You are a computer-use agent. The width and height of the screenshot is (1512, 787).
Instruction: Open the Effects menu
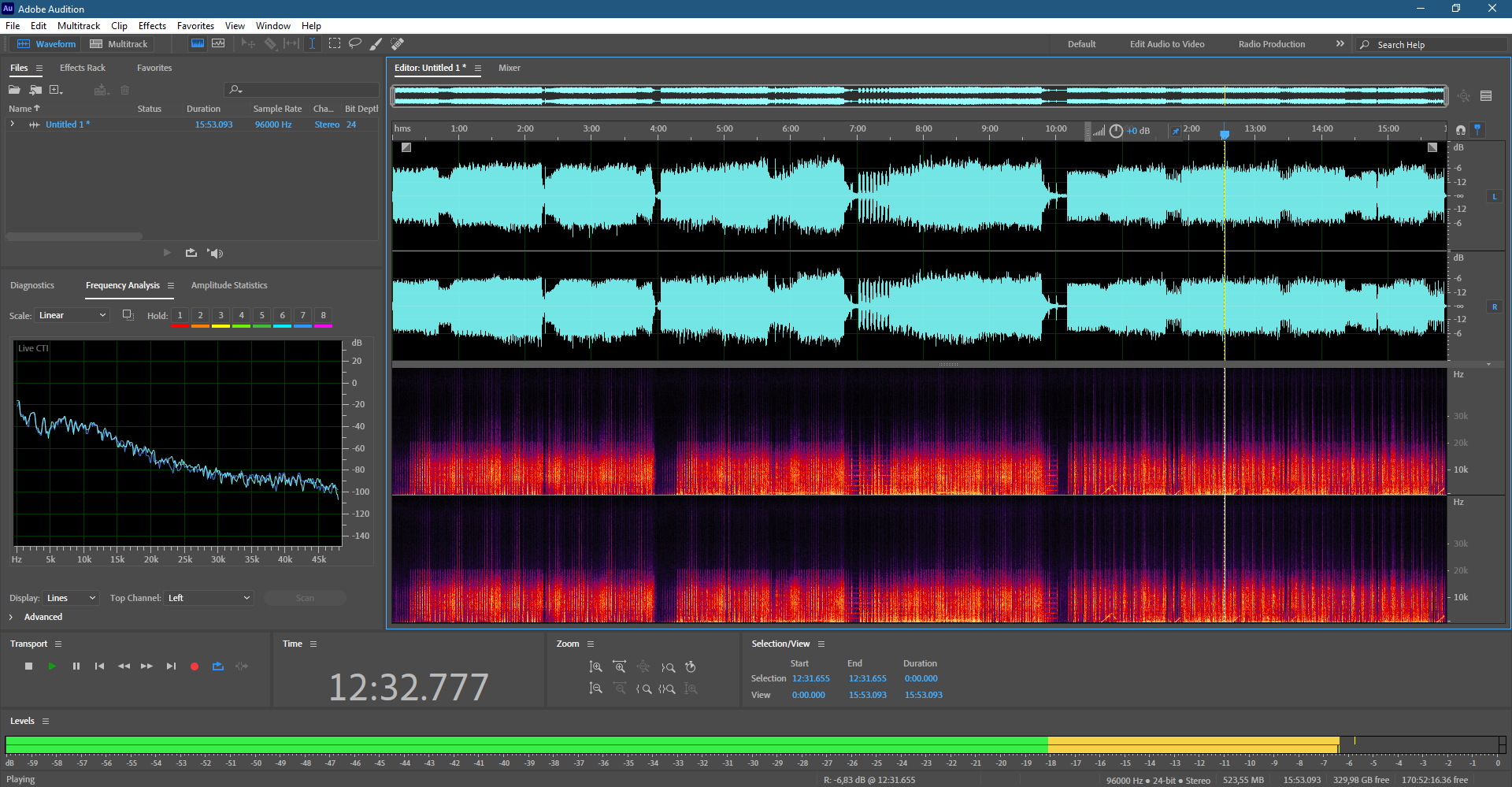(x=152, y=26)
